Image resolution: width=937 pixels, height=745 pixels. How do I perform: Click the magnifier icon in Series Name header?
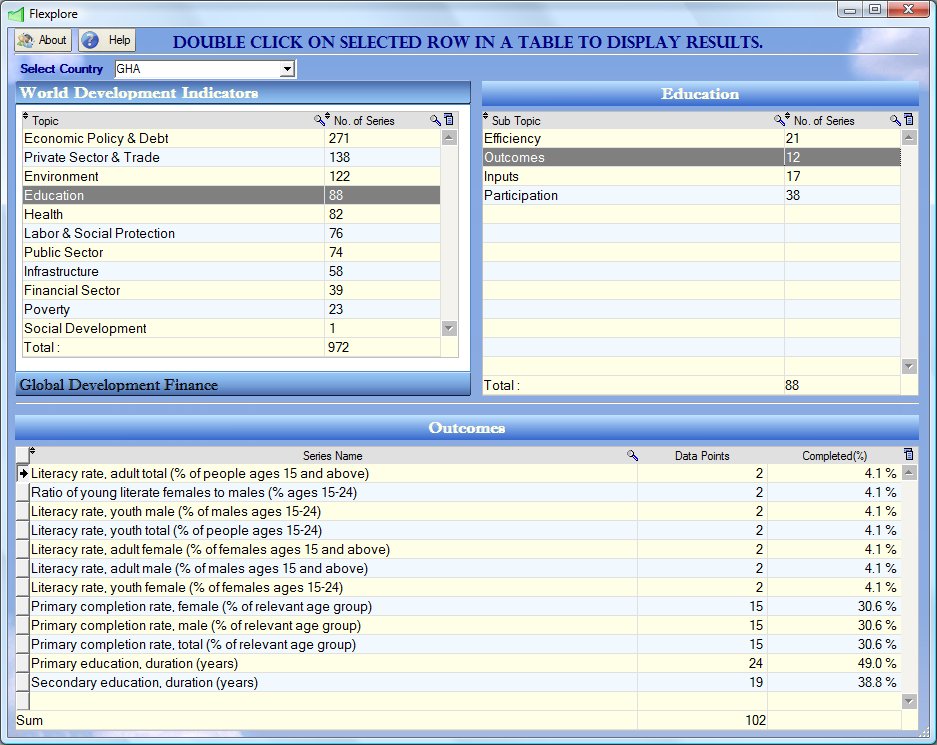(x=632, y=456)
